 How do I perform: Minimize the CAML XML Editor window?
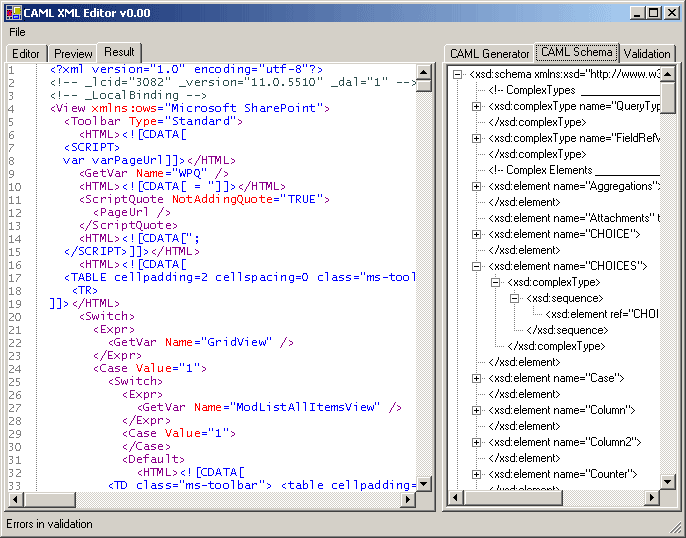[637, 13]
